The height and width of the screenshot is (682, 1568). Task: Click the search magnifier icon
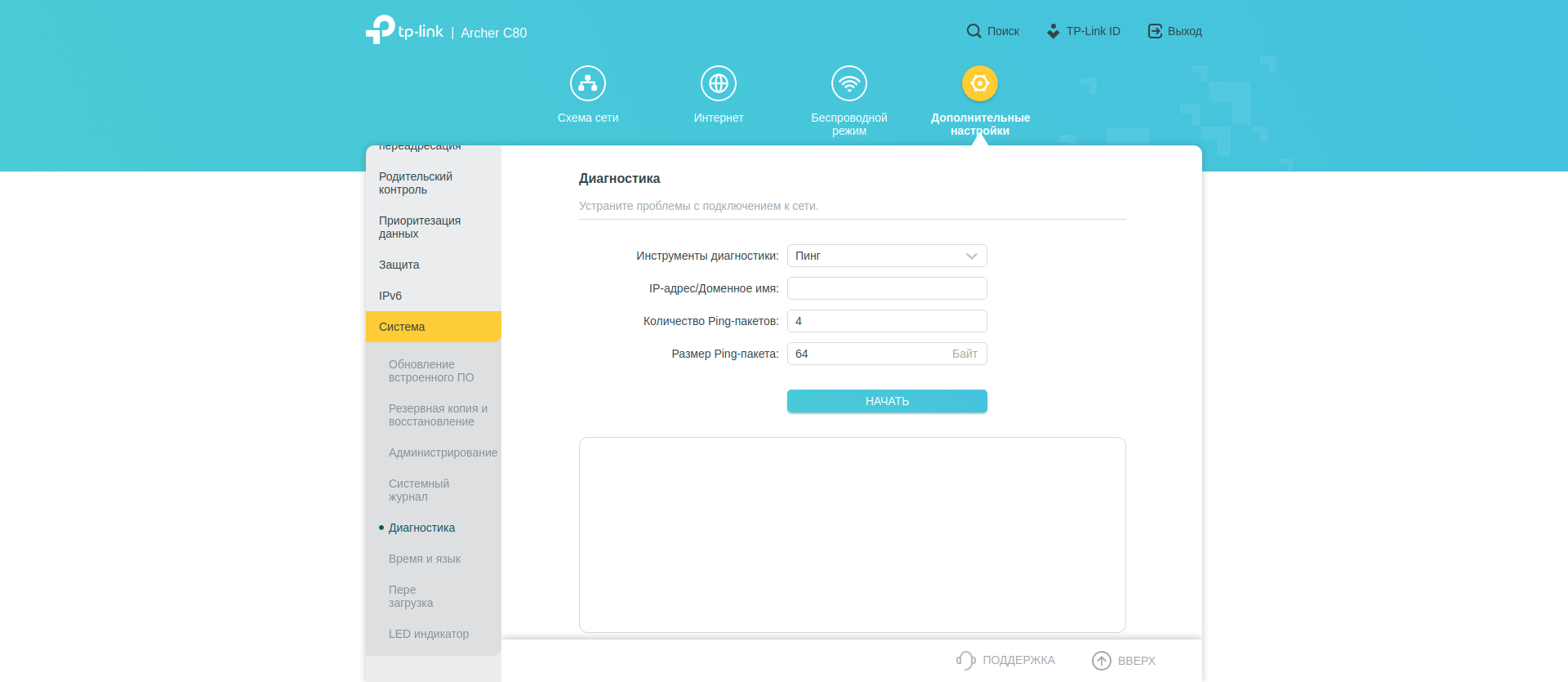coord(973,31)
